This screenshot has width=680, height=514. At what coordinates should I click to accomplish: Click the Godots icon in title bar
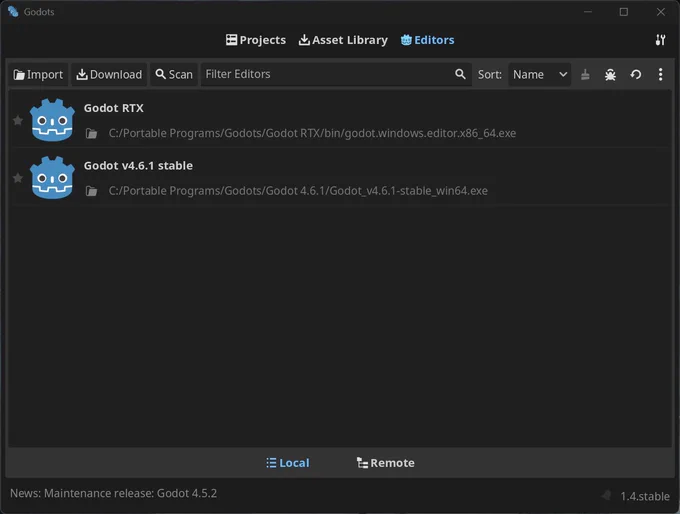pyautogui.click(x=13, y=12)
